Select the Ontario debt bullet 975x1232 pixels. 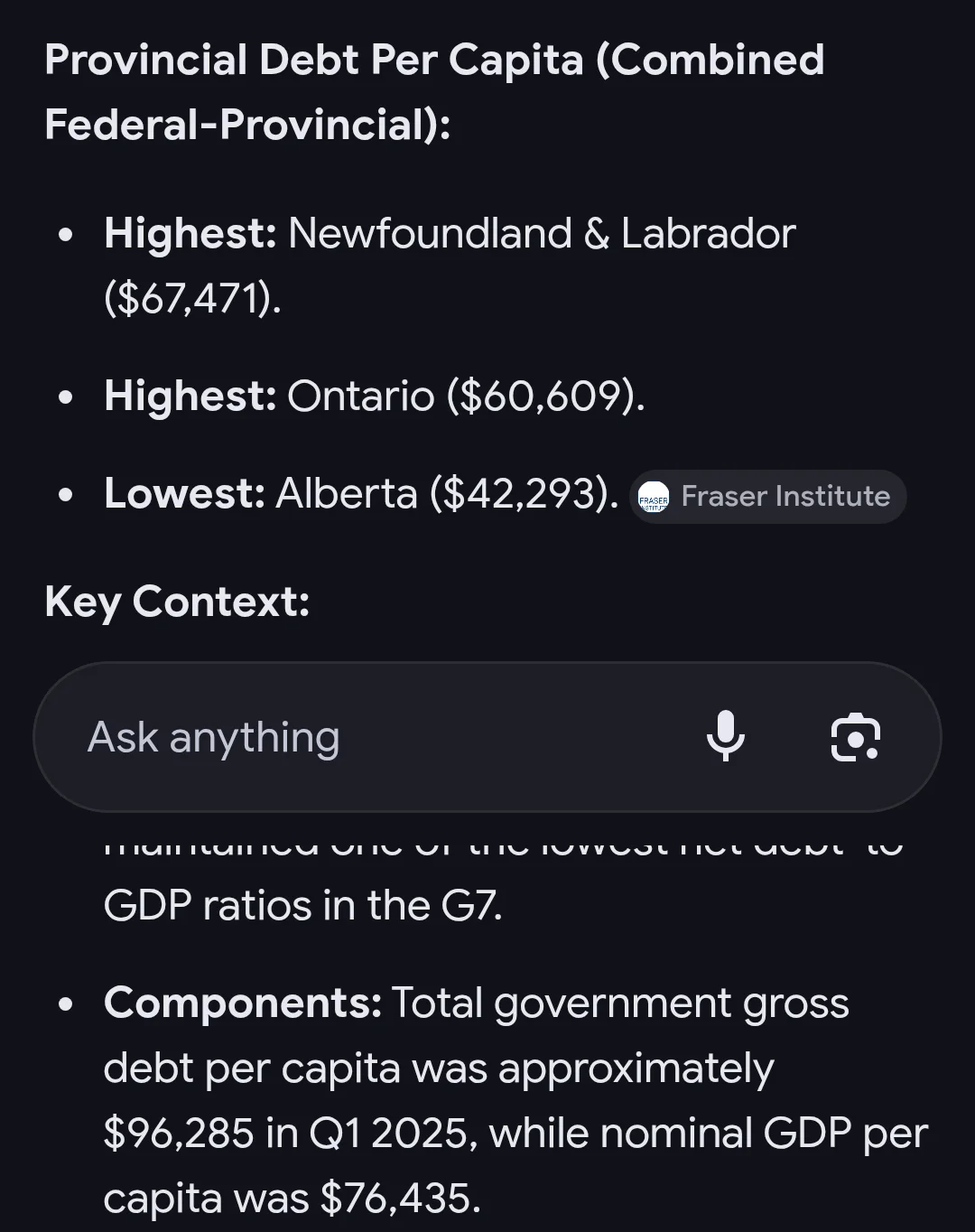tap(374, 397)
